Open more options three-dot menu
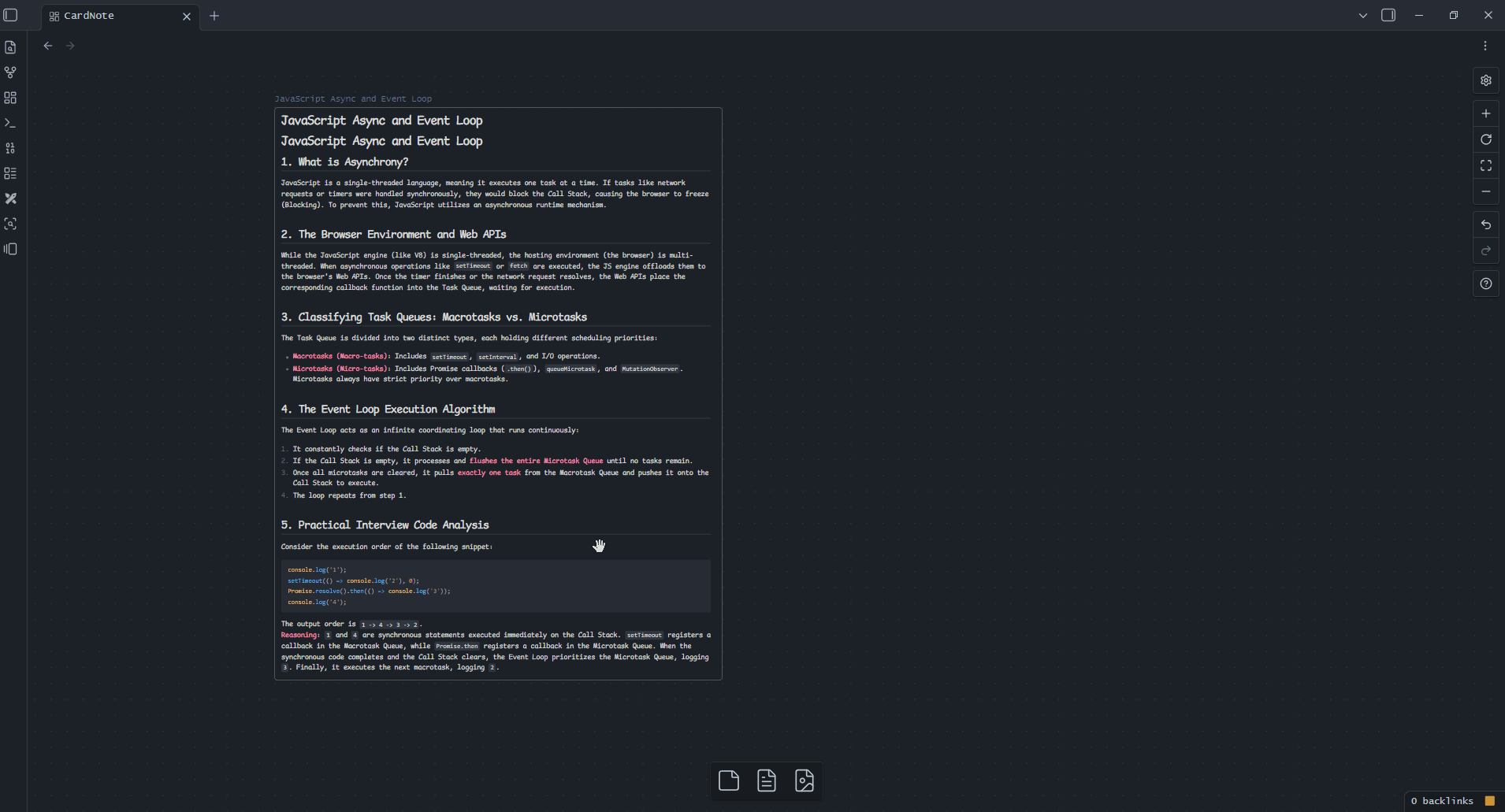 pos(1485,46)
